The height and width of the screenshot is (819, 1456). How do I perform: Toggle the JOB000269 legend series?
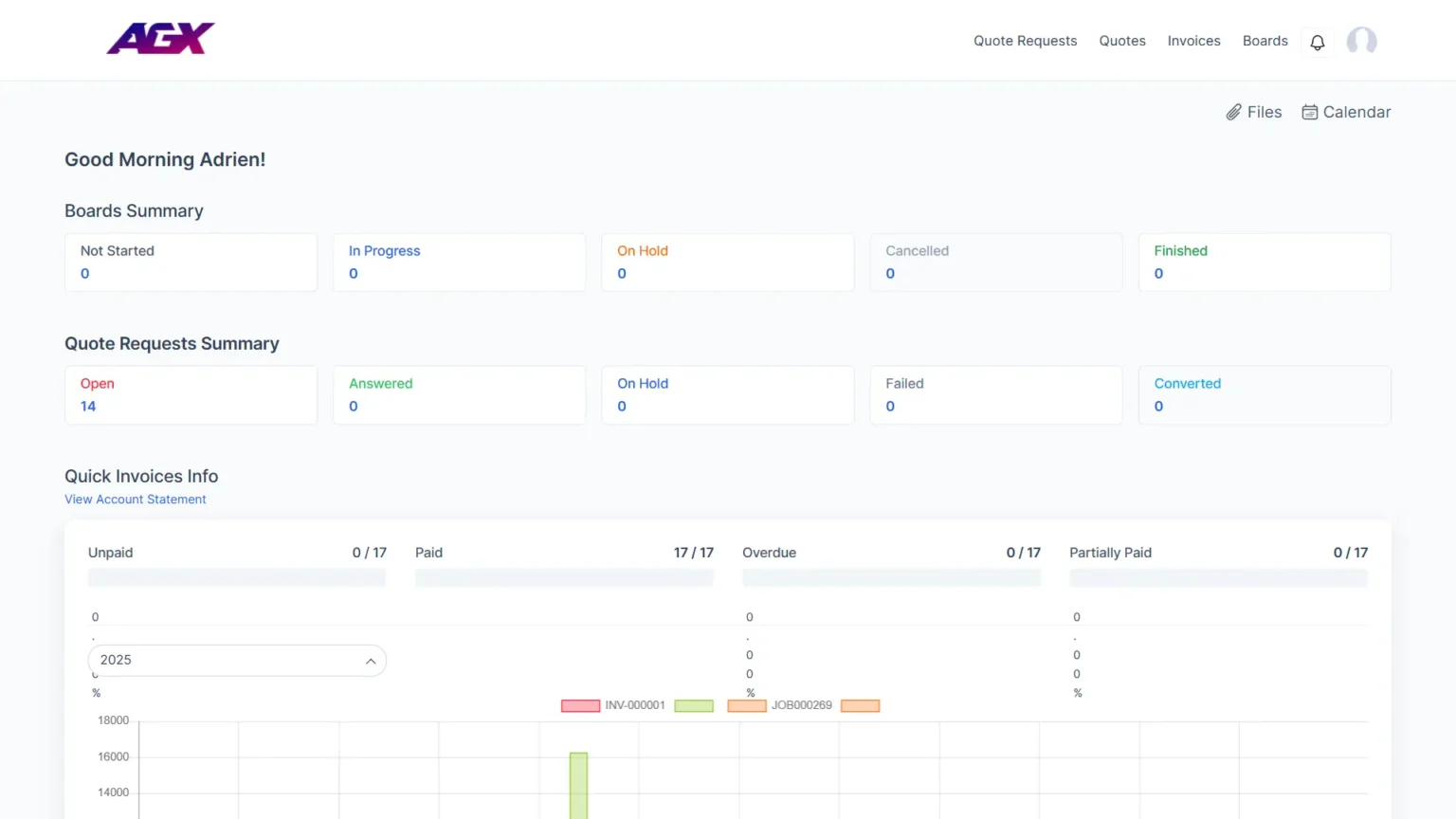(x=779, y=705)
